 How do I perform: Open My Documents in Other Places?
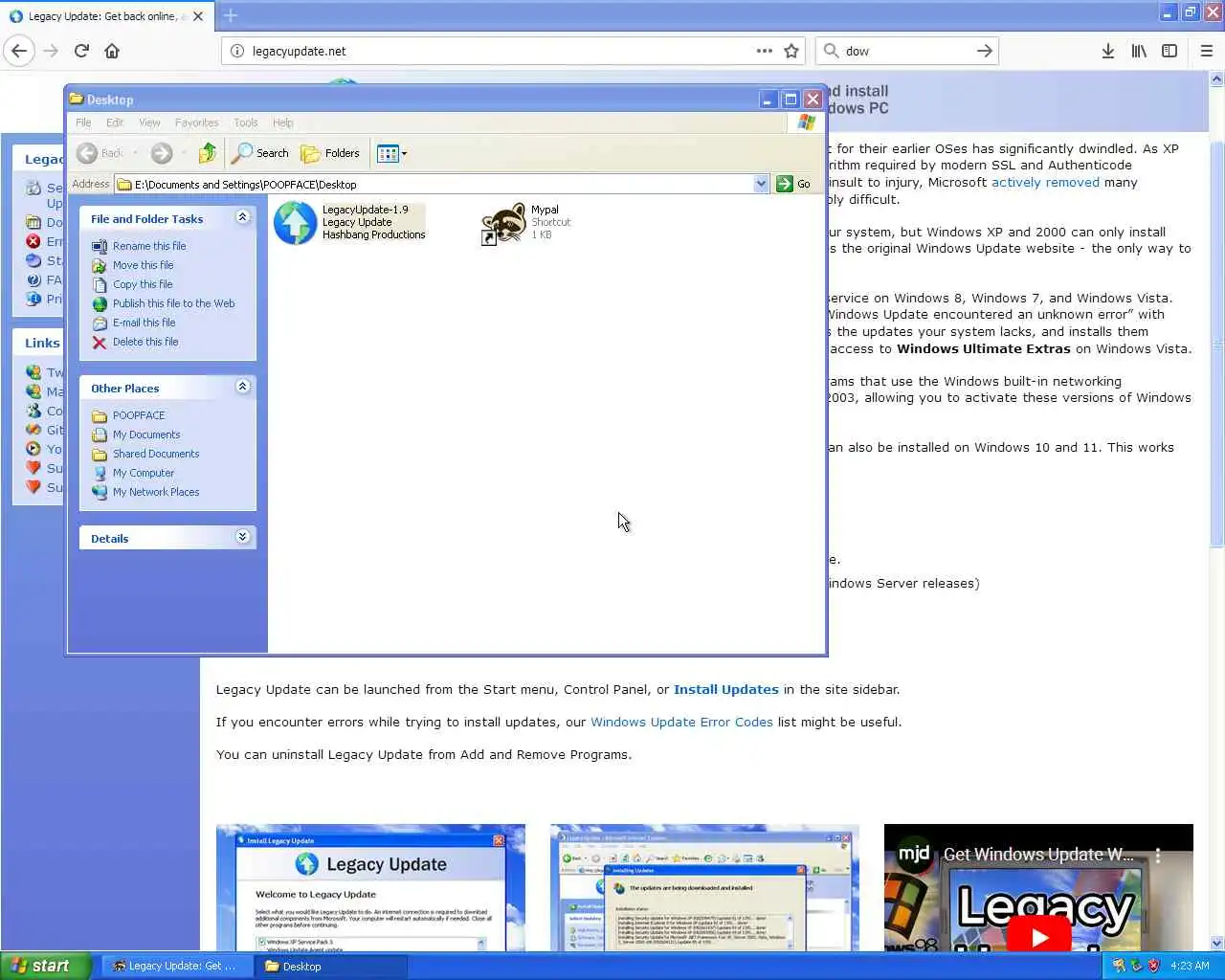(146, 434)
